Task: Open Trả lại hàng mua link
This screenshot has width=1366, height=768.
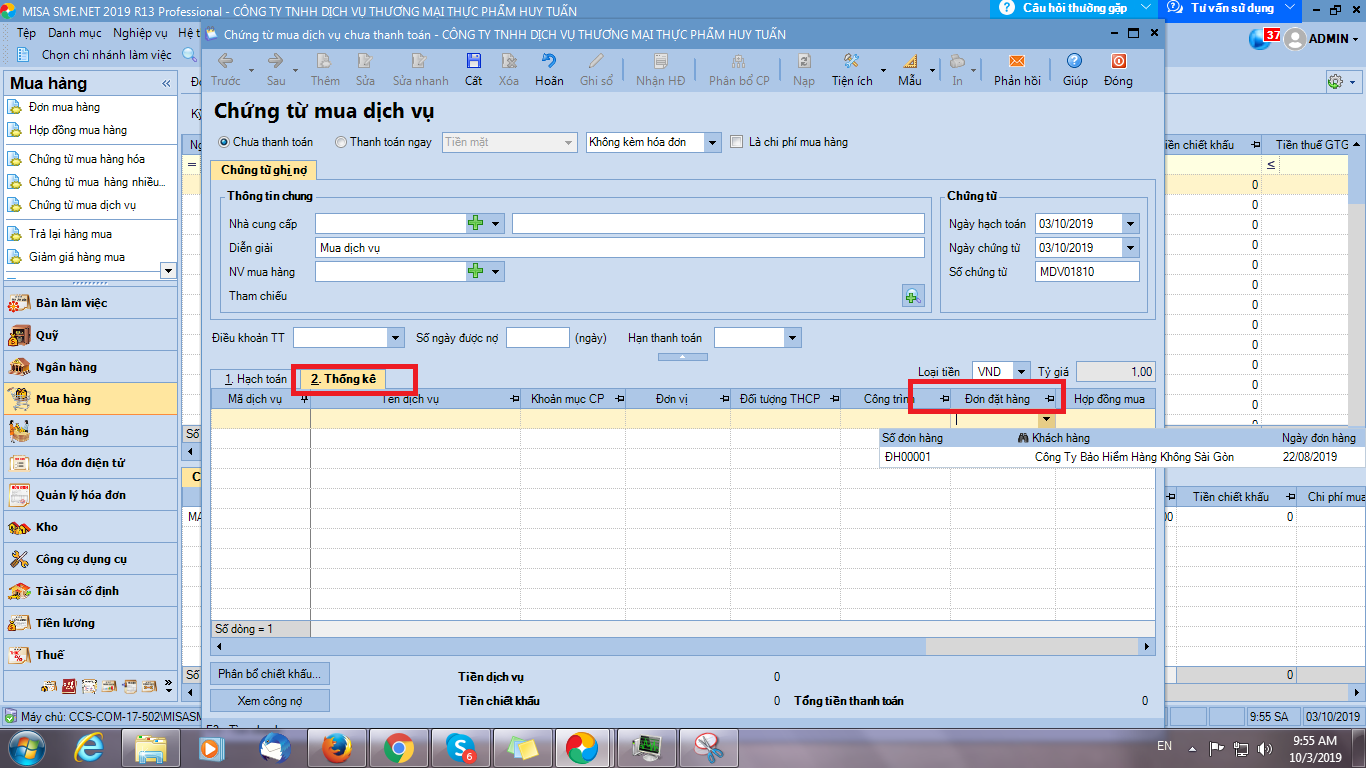Action: coord(70,234)
